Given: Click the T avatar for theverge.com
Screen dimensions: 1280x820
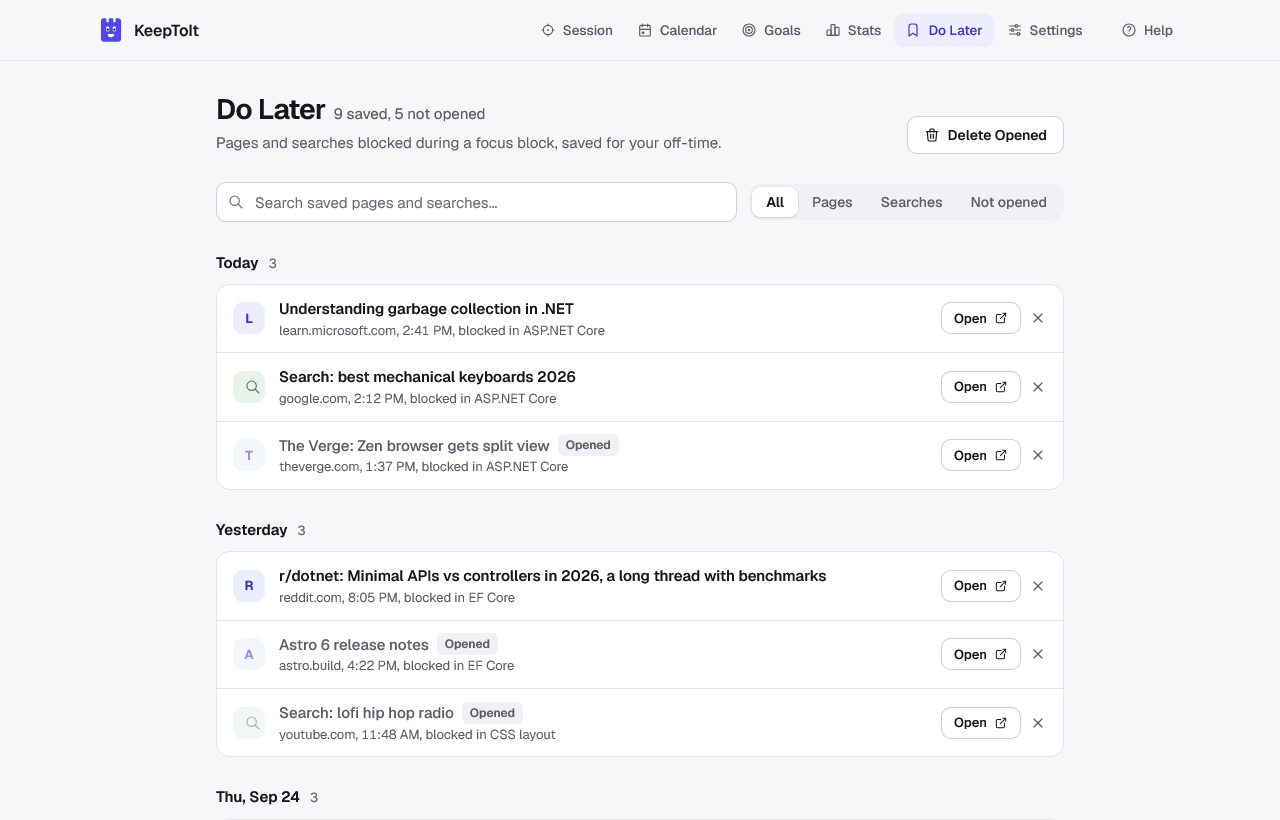Looking at the screenshot, I should point(249,455).
